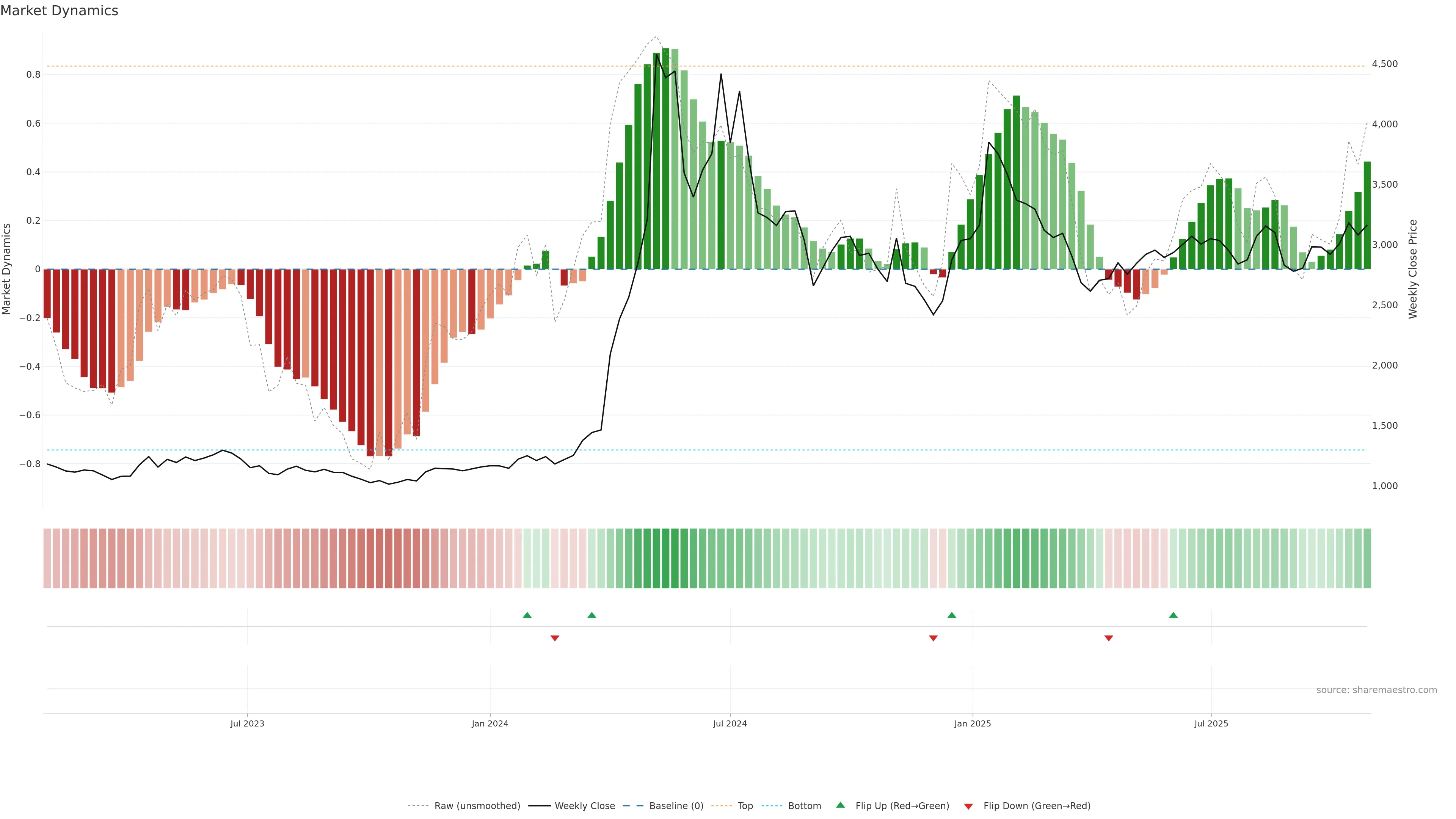Toggle the Weekly Close legend entry
The width and height of the screenshot is (1456, 819).
point(584,806)
